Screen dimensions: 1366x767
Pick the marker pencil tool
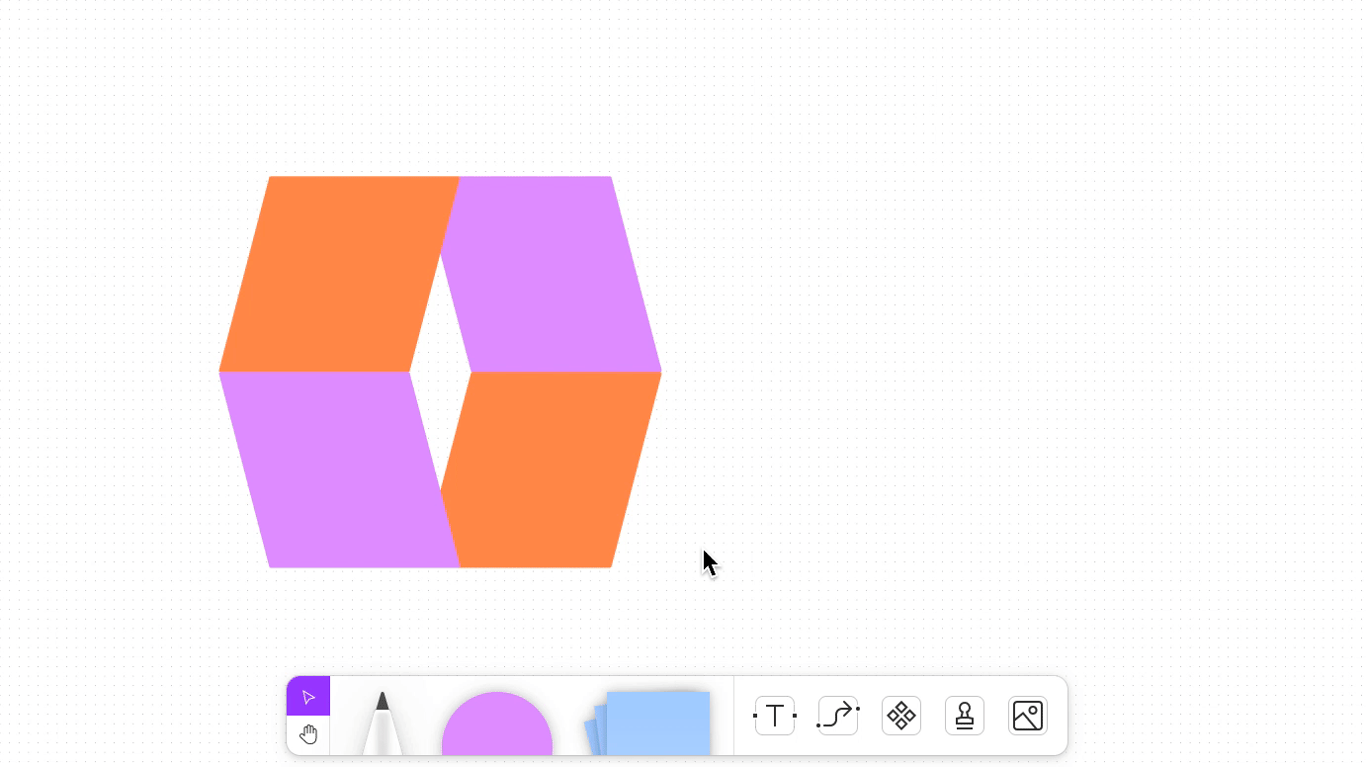[x=382, y=724]
